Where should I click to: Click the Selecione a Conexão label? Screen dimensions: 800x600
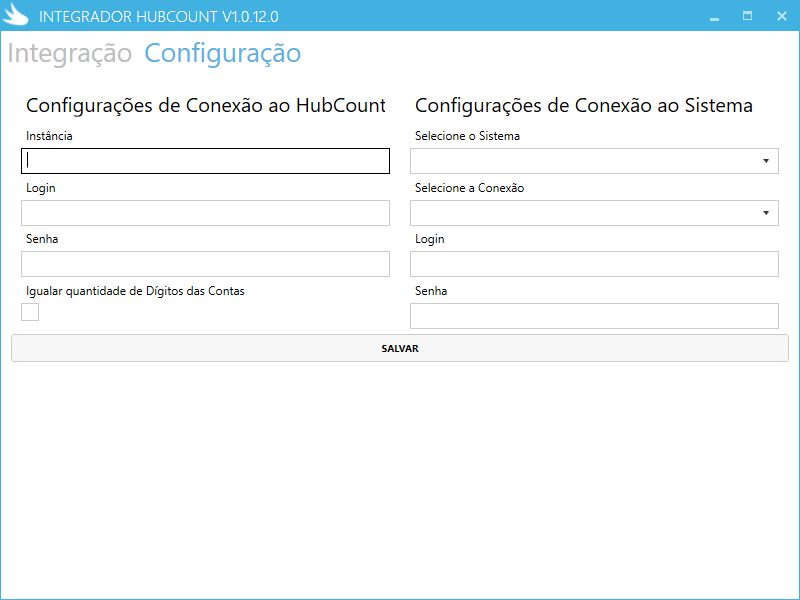click(469, 188)
